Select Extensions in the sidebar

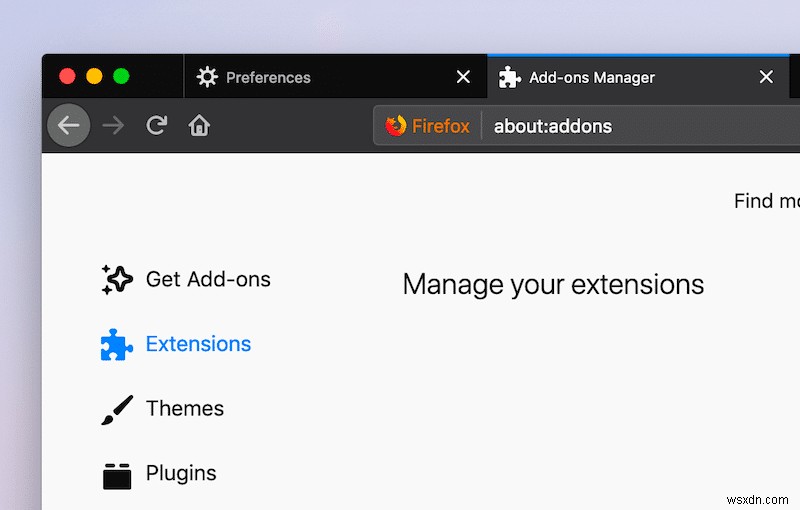pos(176,344)
